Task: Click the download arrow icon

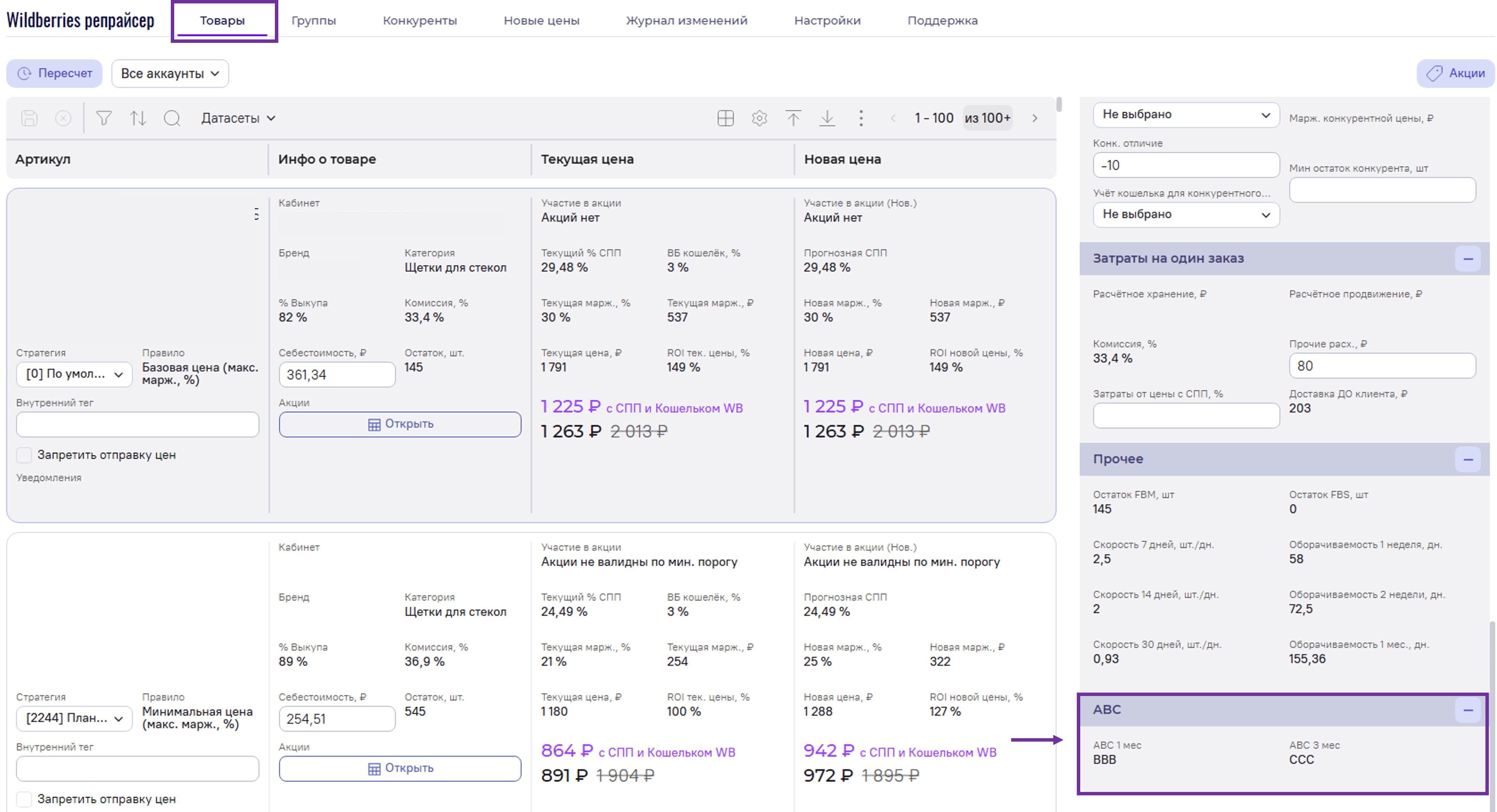Action: [x=827, y=118]
